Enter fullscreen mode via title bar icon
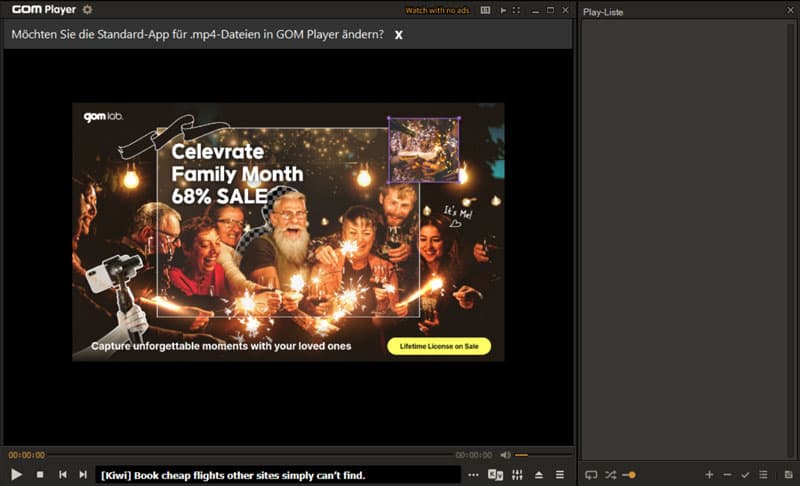Screen dimensions: 800x486 516,10
